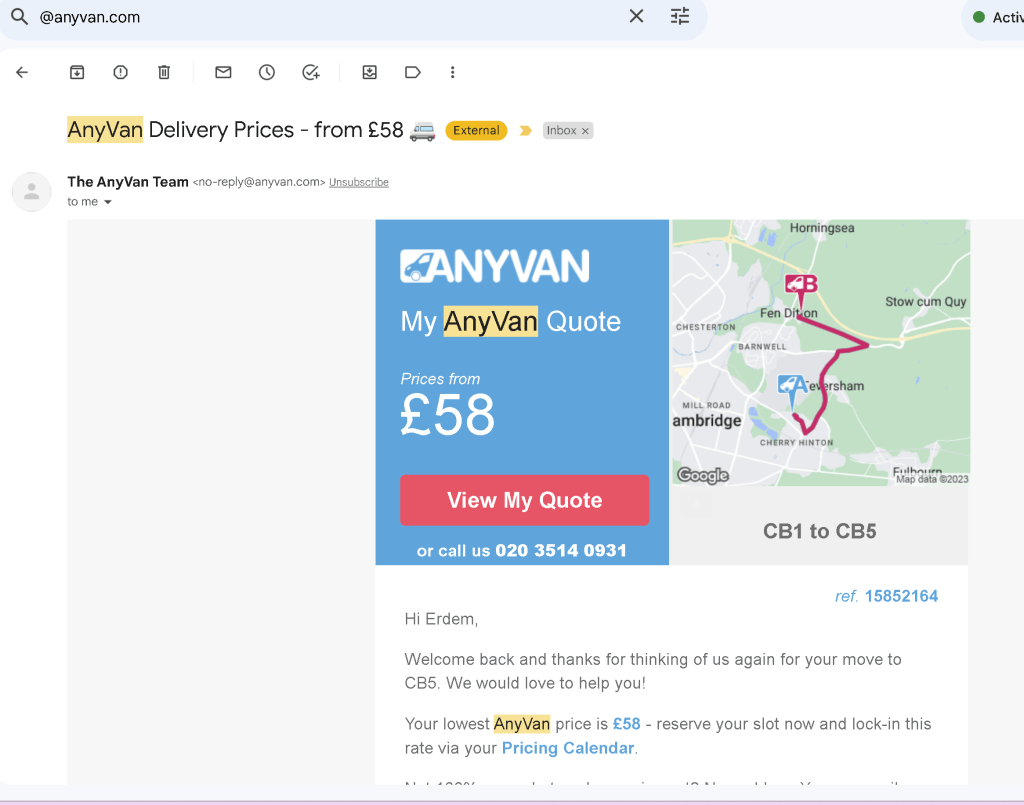This screenshot has height=805, width=1024.
Task: Add this email to Tasks
Action: tap(311, 72)
